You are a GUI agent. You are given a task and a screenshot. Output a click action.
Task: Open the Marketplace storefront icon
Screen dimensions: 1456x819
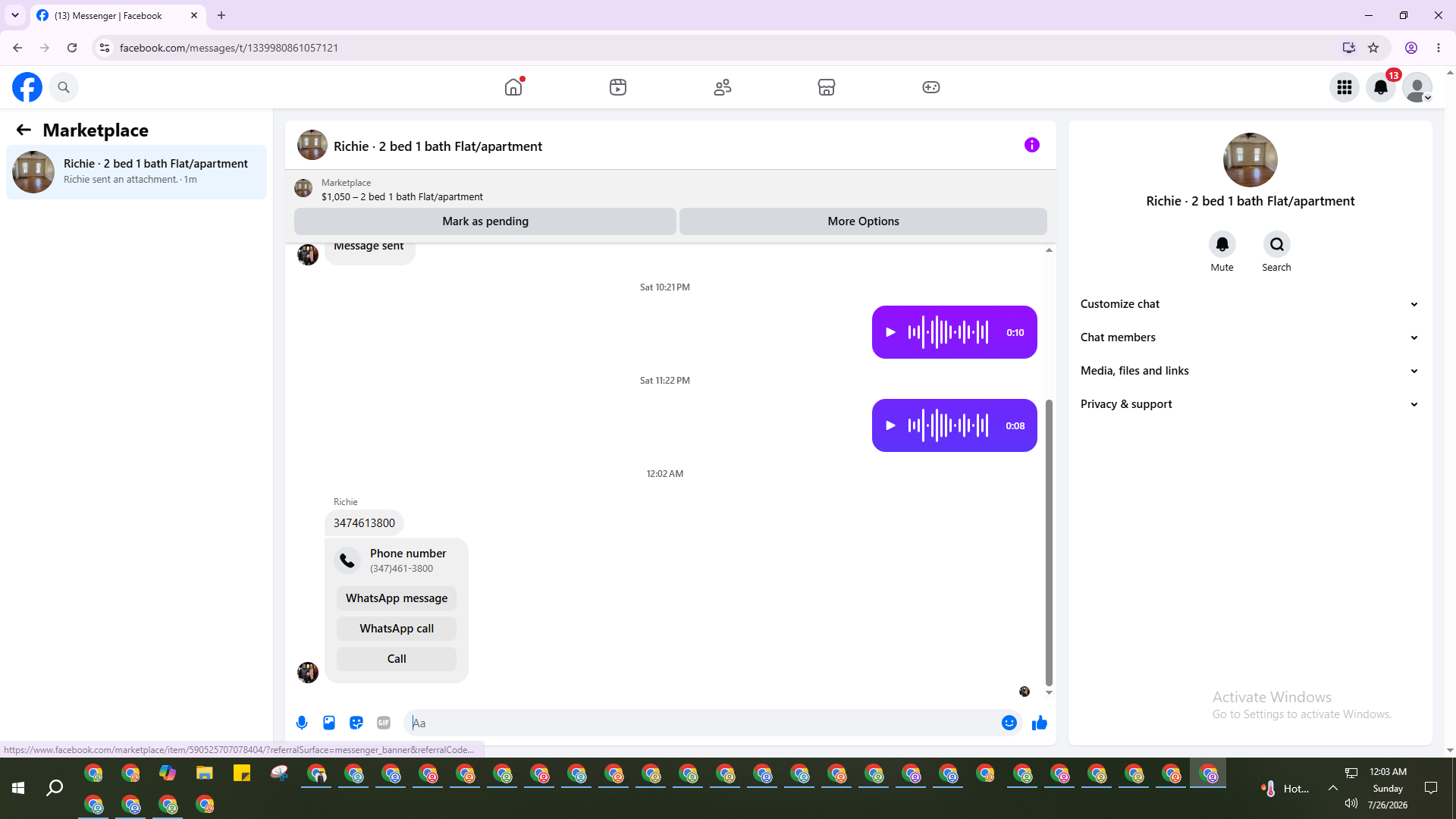(x=827, y=87)
